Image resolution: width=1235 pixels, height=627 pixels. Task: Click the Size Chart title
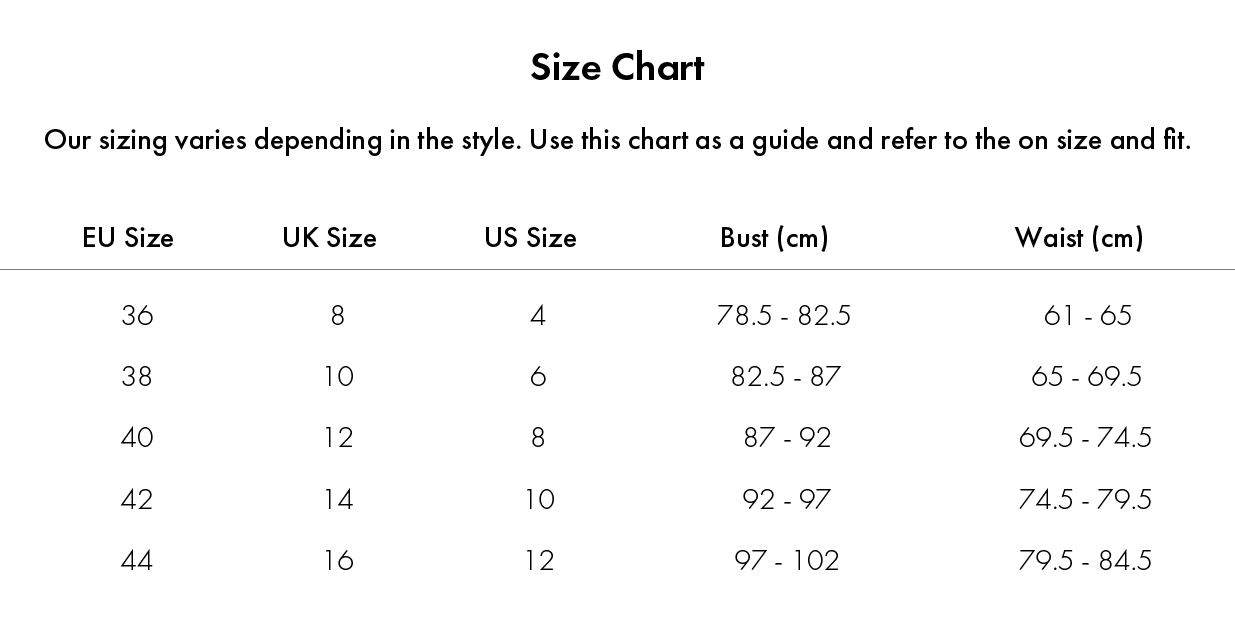[x=617, y=68]
